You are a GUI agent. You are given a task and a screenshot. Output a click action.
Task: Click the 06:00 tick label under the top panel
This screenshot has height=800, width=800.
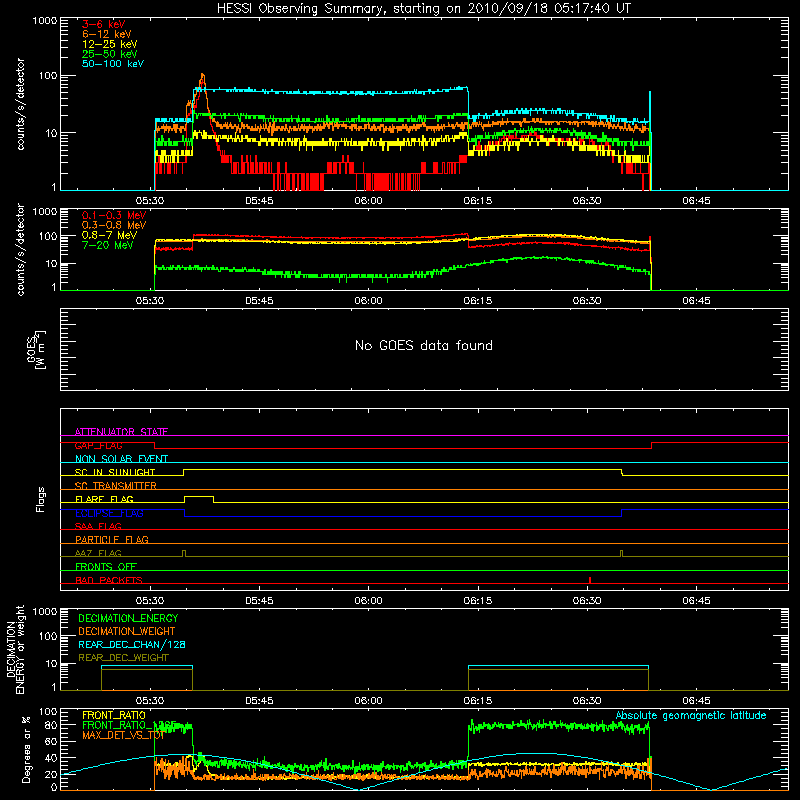click(368, 201)
